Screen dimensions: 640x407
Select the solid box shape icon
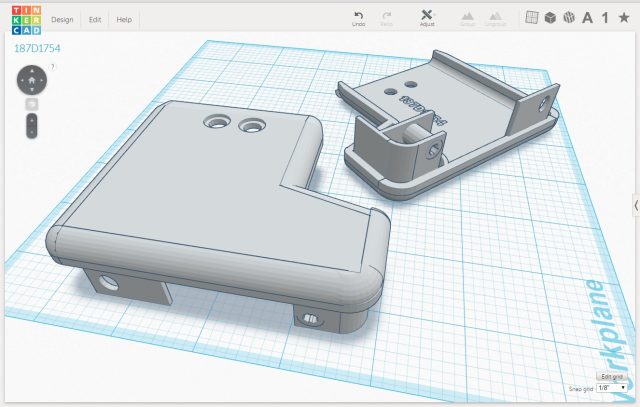point(550,18)
